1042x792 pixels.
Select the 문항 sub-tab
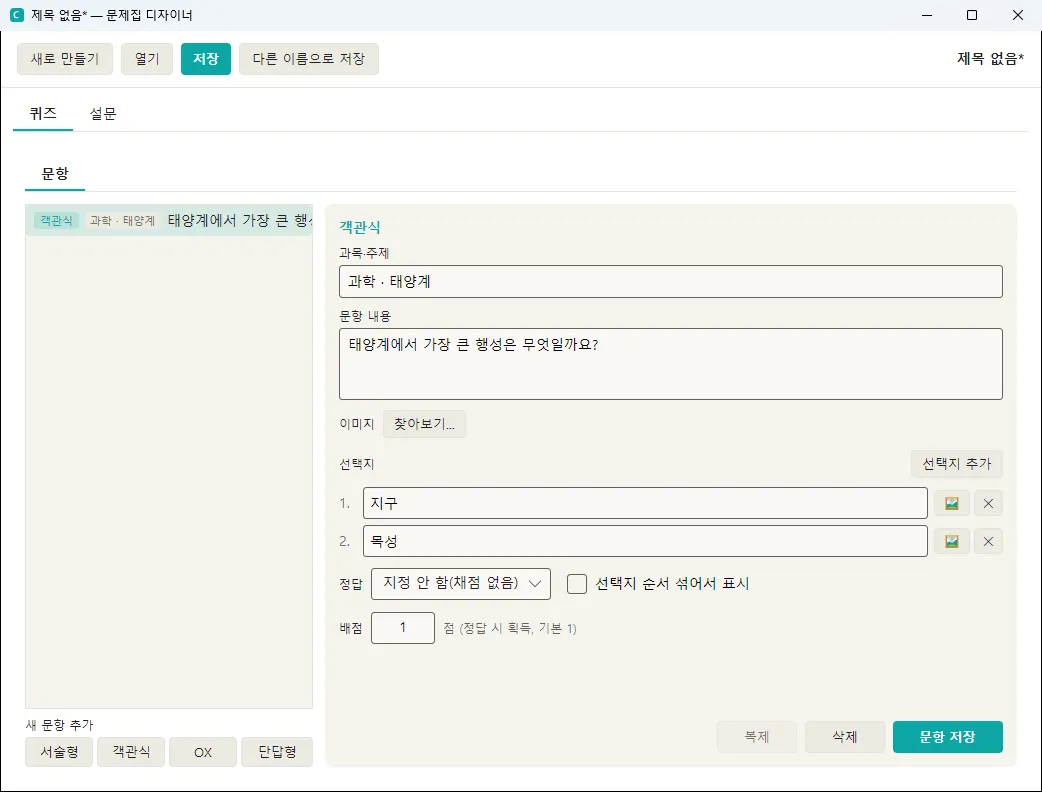pos(55,174)
